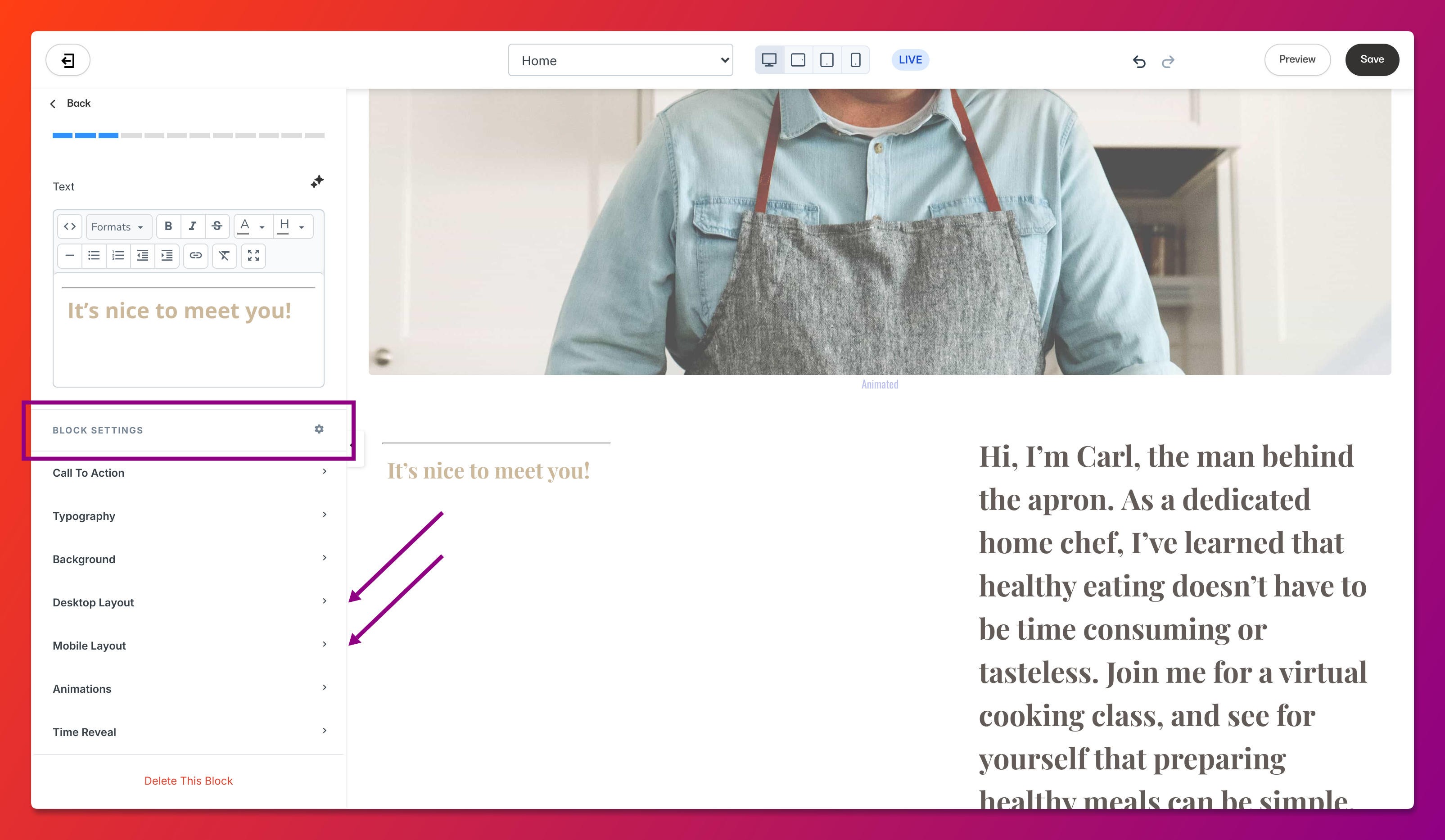Viewport: 1445px width, 840px height.
Task: Save the page changes
Action: tap(1372, 59)
